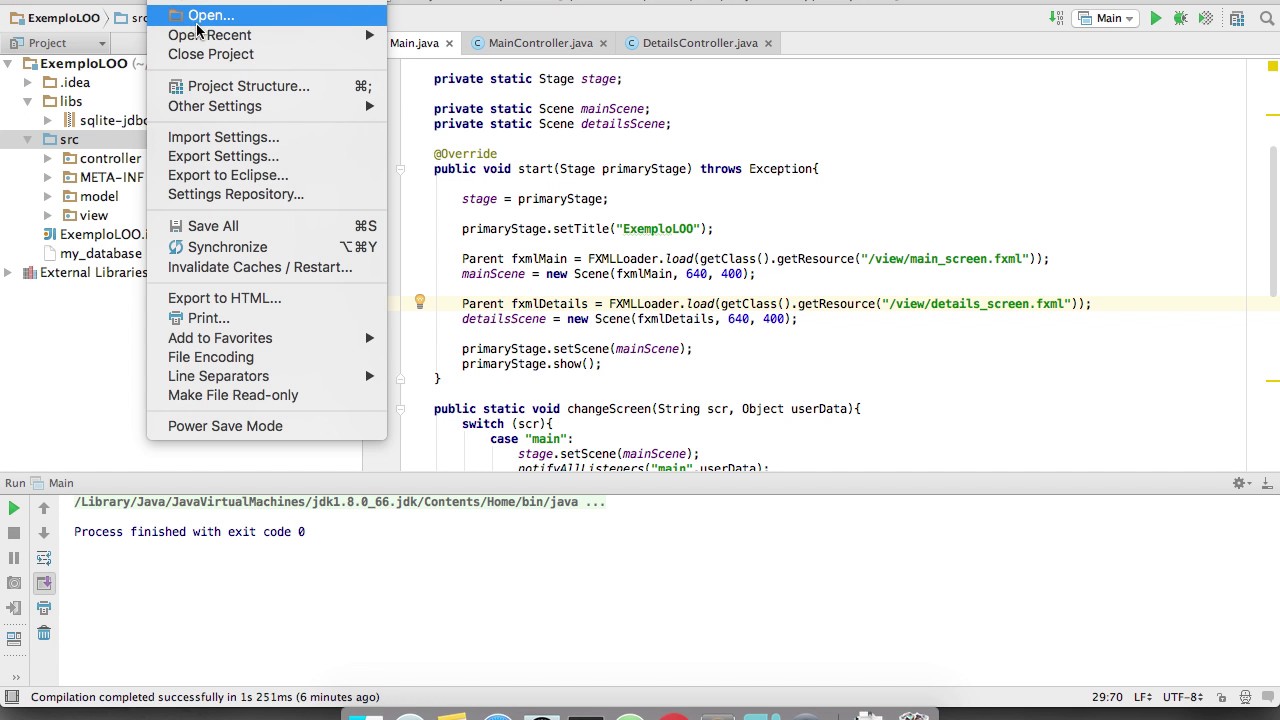Hide the Run tool window
The width and height of the screenshot is (1280, 720).
[x=1266, y=483]
